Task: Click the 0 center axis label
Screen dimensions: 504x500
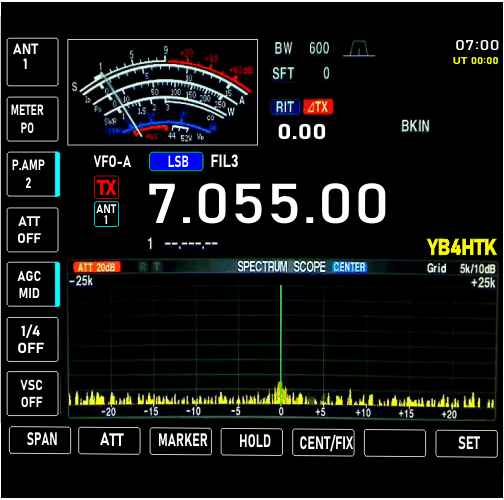Action: click(x=281, y=411)
